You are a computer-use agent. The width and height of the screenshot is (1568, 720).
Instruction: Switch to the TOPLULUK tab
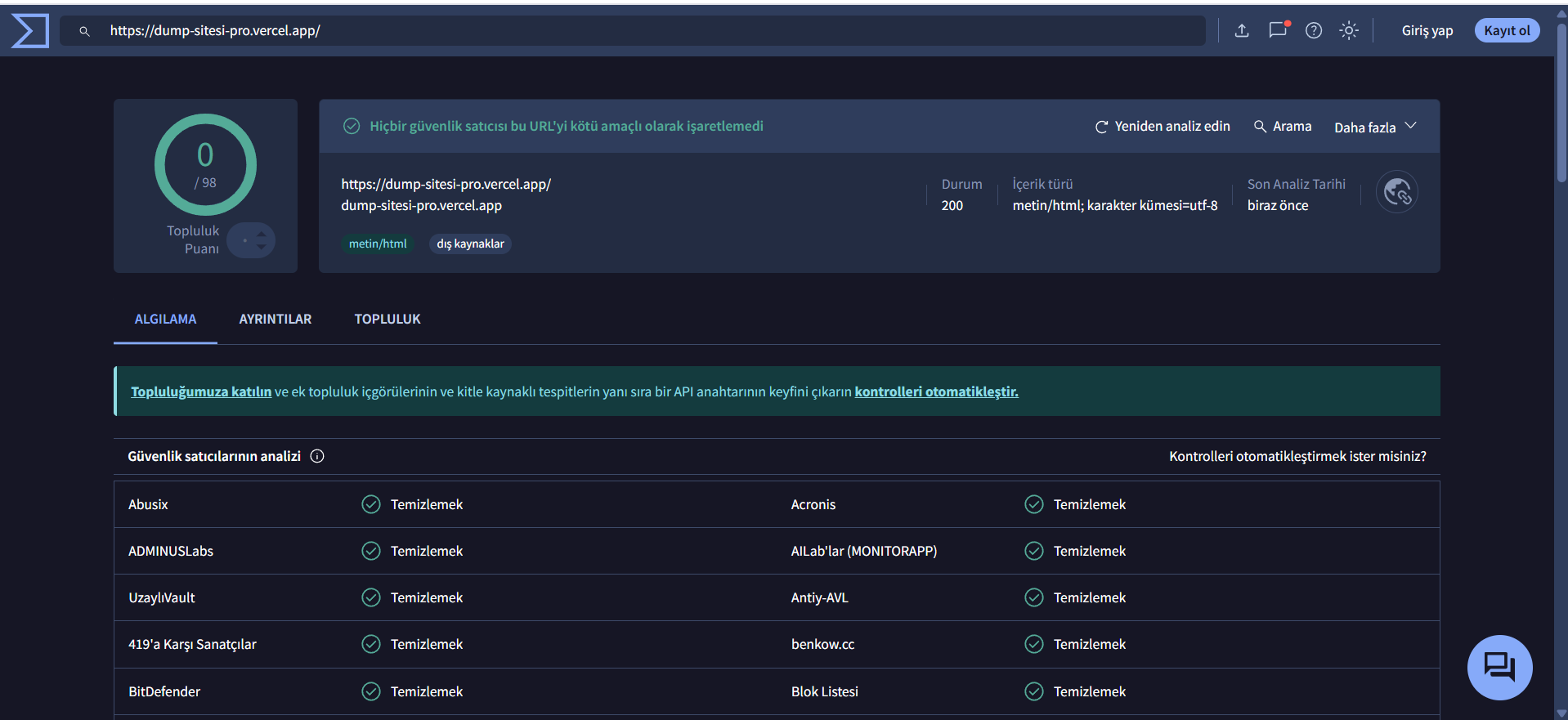(388, 319)
